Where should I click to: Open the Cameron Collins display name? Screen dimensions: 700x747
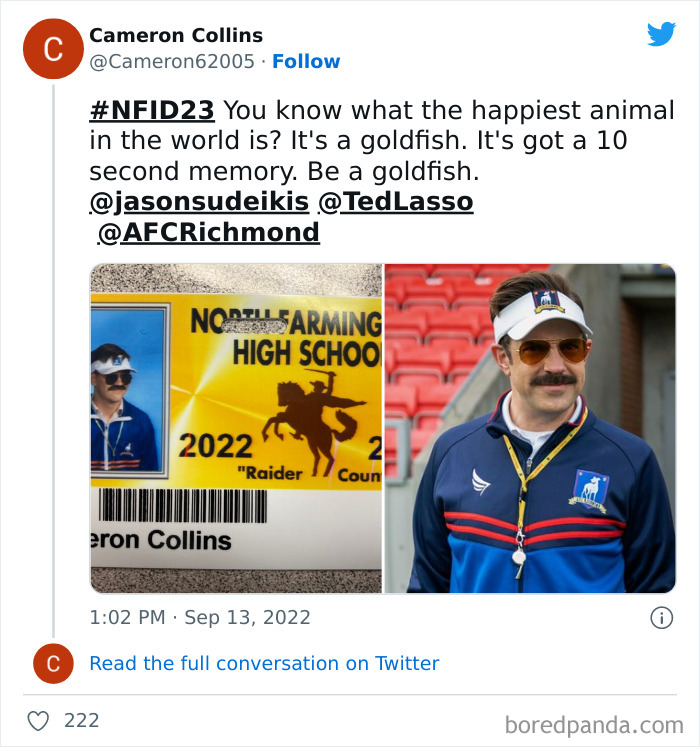[176, 36]
